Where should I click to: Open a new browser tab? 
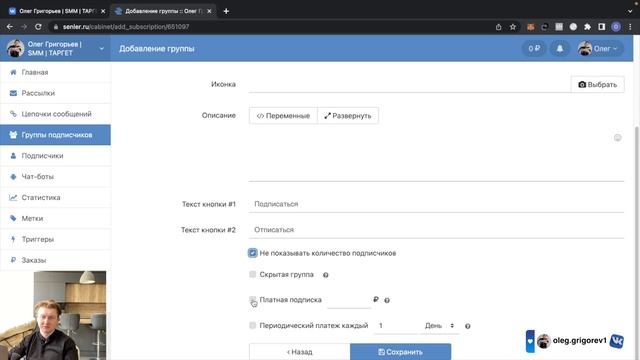(226, 11)
